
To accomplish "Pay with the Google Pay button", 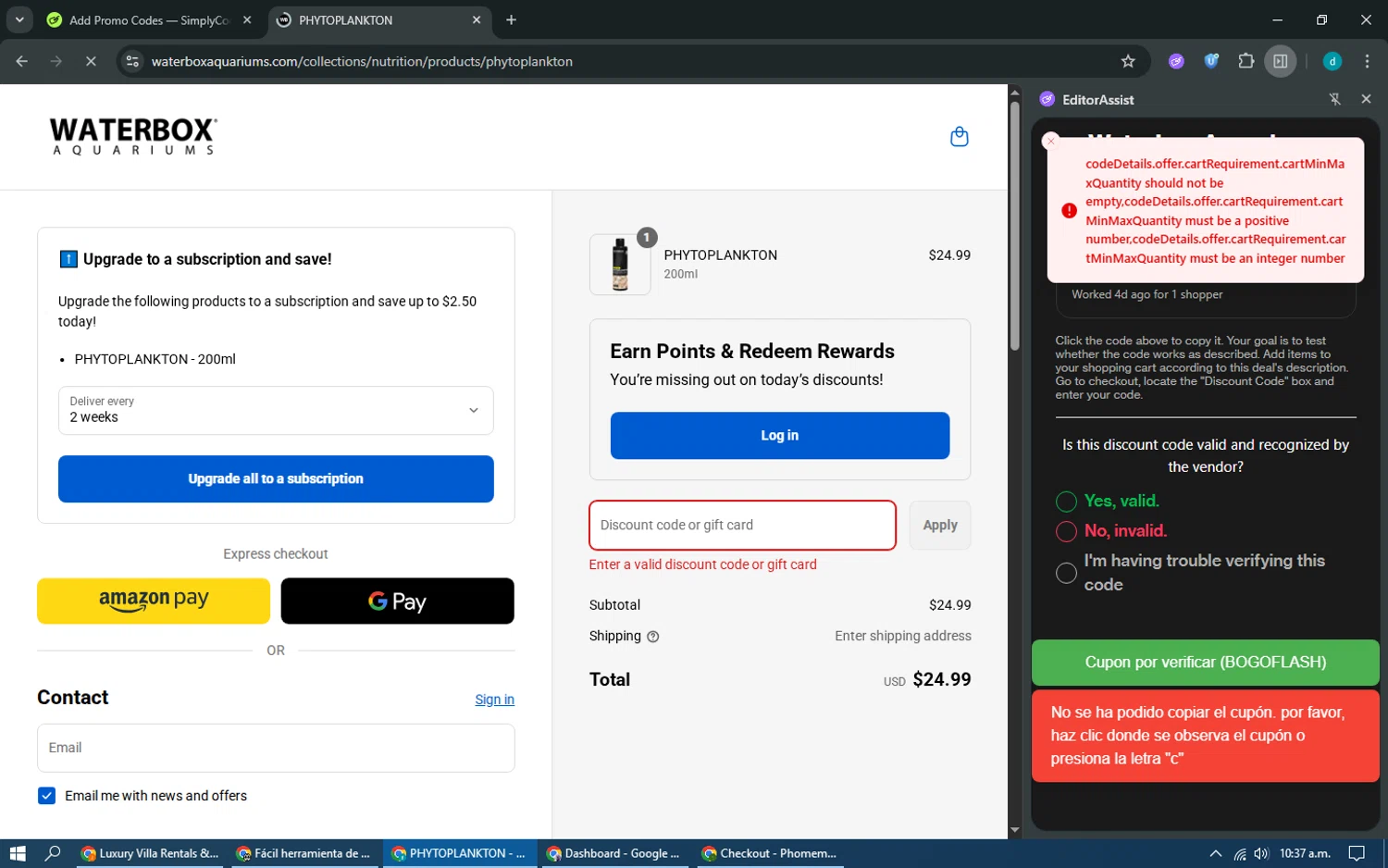I will point(397,601).
